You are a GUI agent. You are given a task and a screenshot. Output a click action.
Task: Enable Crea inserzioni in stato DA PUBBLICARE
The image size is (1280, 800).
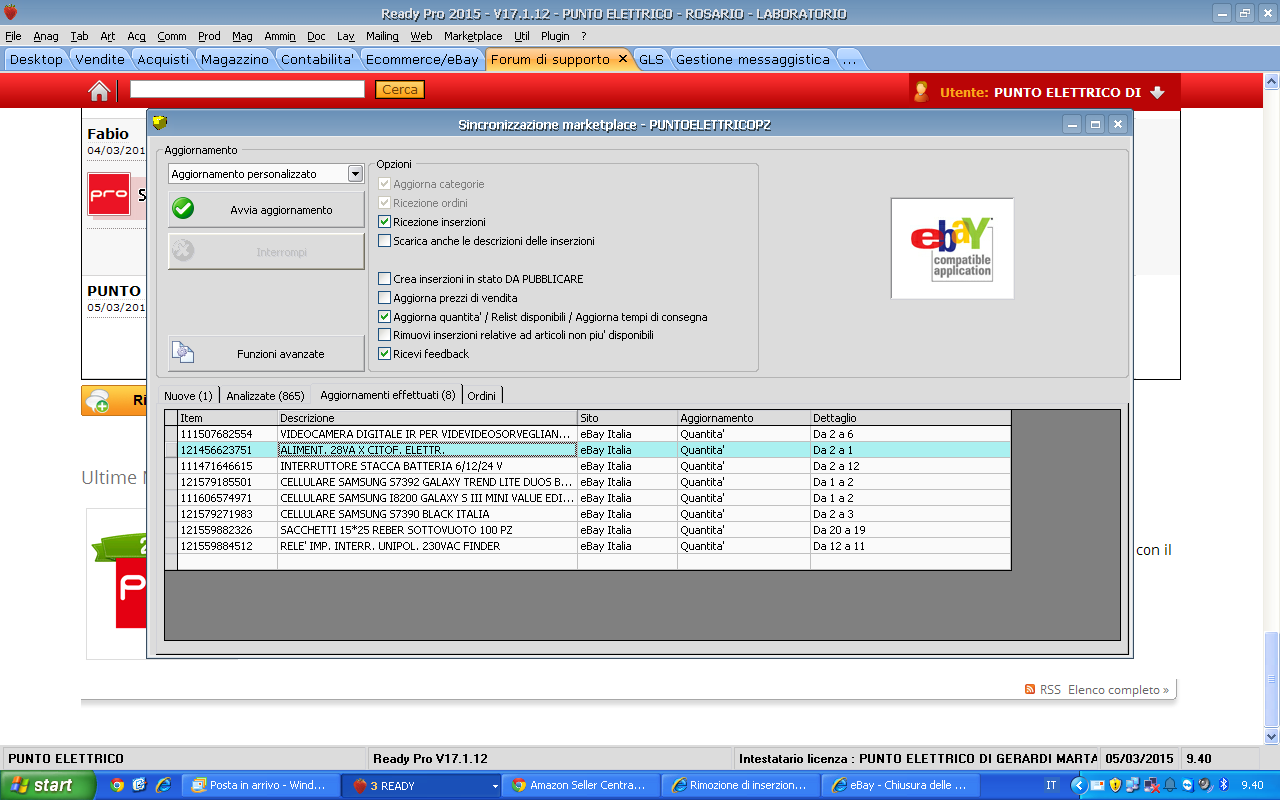tap(385, 279)
